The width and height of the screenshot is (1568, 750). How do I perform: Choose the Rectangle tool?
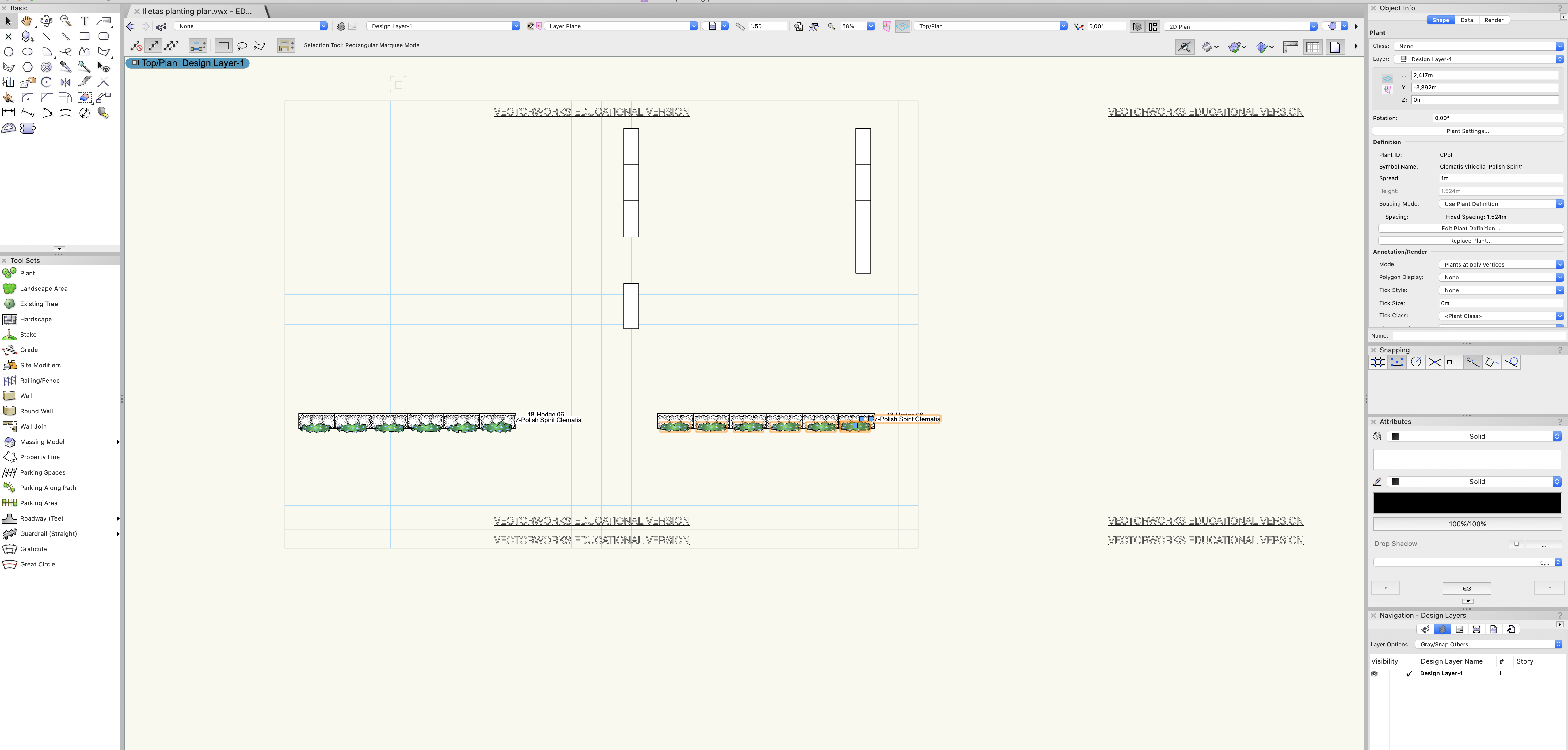(85, 36)
